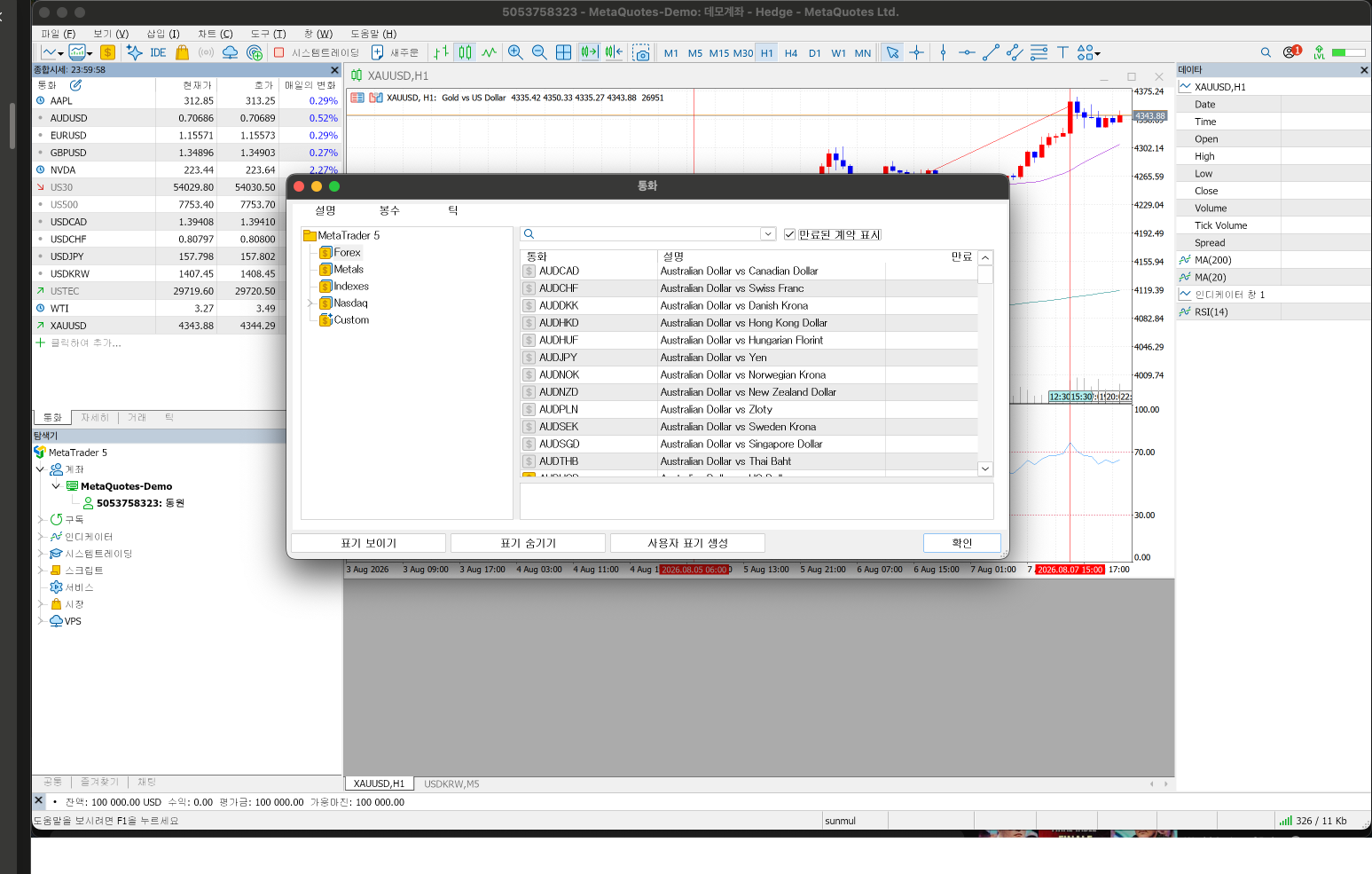Zoom in on the chart
1372x874 pixels.
pyautogui.click(x=515, y=52)
